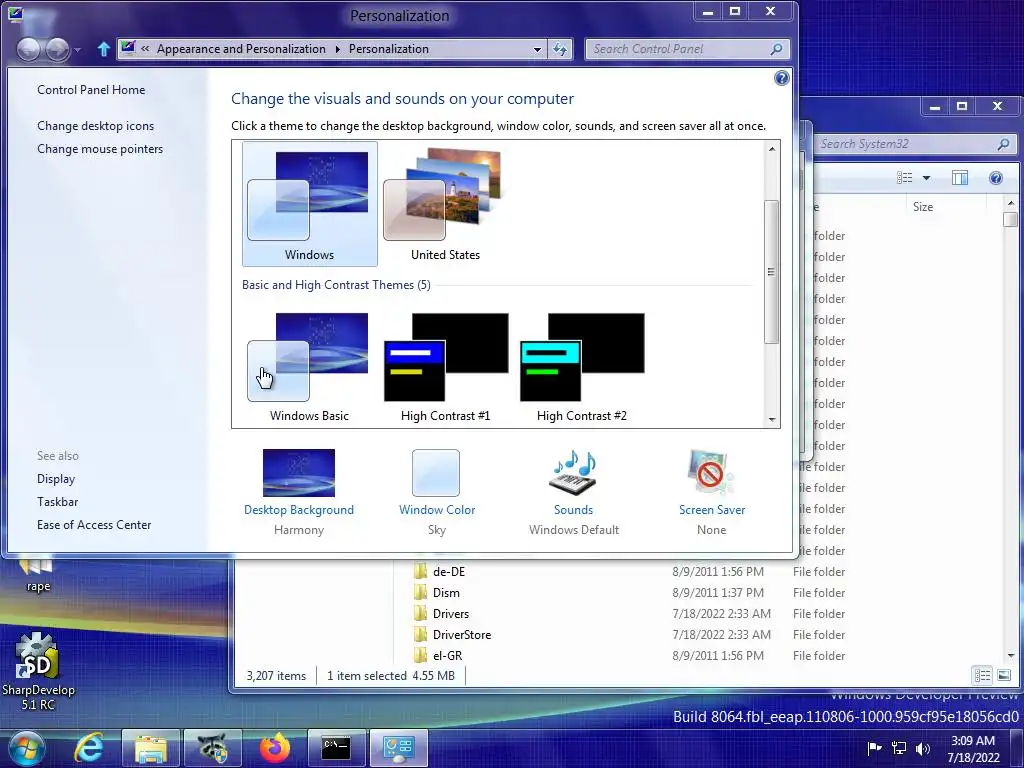Image resolution: width=1024 pixels, height=768 pixels.
Task: Switch to Control Panel taskbar button
Action: [x=398, y=748]
